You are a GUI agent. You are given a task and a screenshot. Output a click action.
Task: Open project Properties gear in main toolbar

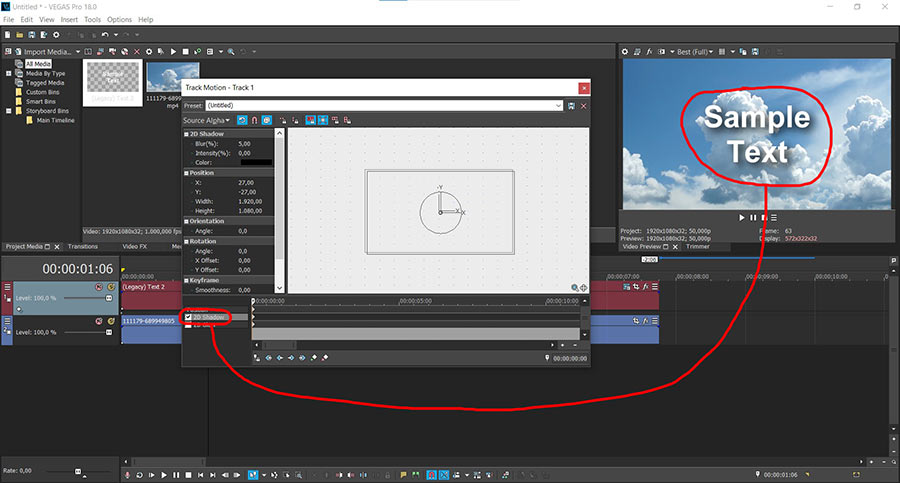click(56, 35)
